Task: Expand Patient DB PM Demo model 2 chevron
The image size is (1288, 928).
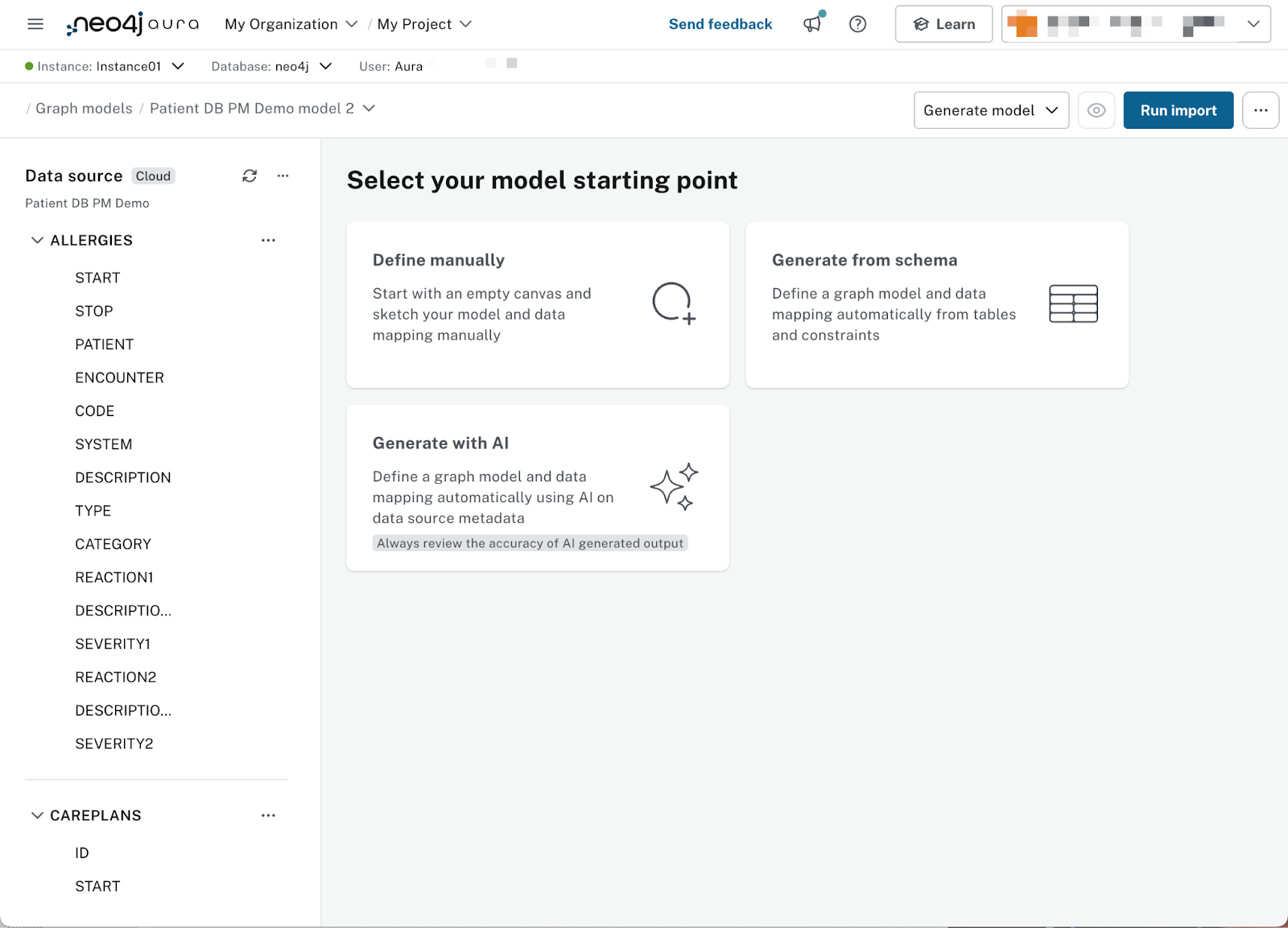Action: coord(369,108)
